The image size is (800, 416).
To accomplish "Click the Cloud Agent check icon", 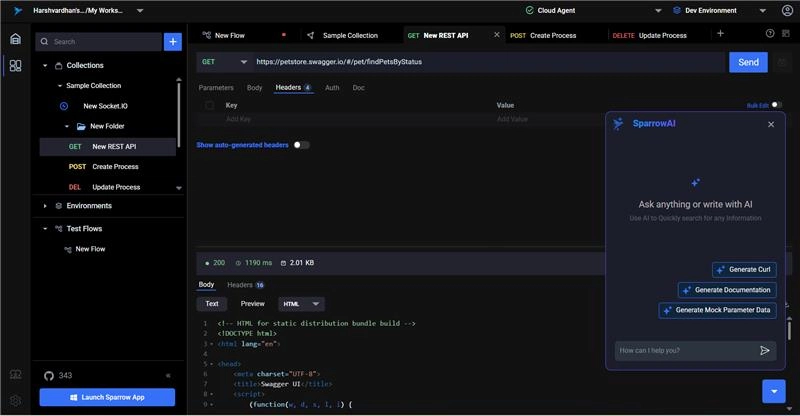I will point(530,10).
